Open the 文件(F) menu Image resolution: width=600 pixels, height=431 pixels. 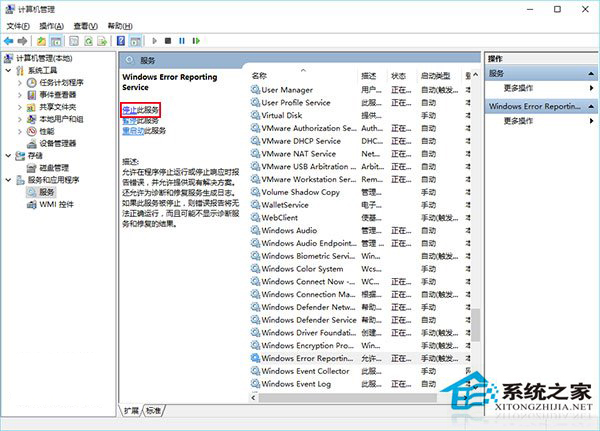[18, 26]
